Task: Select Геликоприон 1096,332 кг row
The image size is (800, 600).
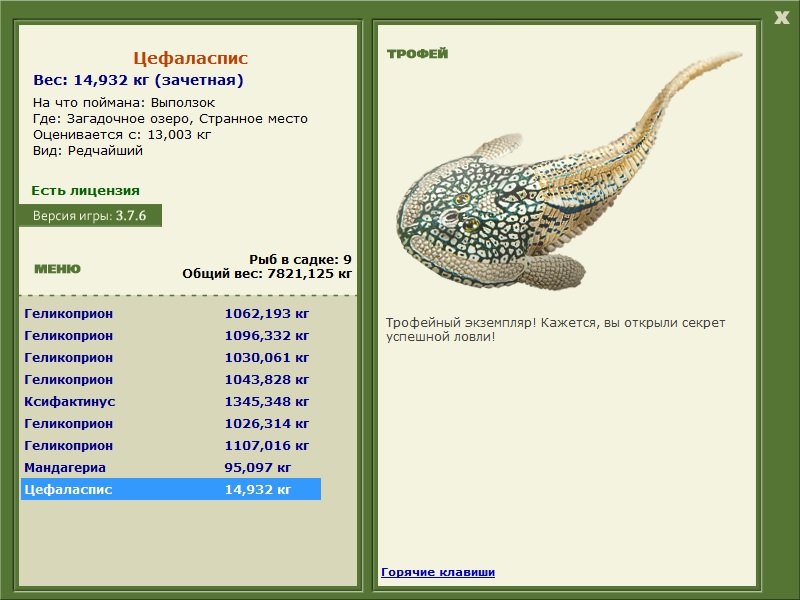Action: coord(171,335)
